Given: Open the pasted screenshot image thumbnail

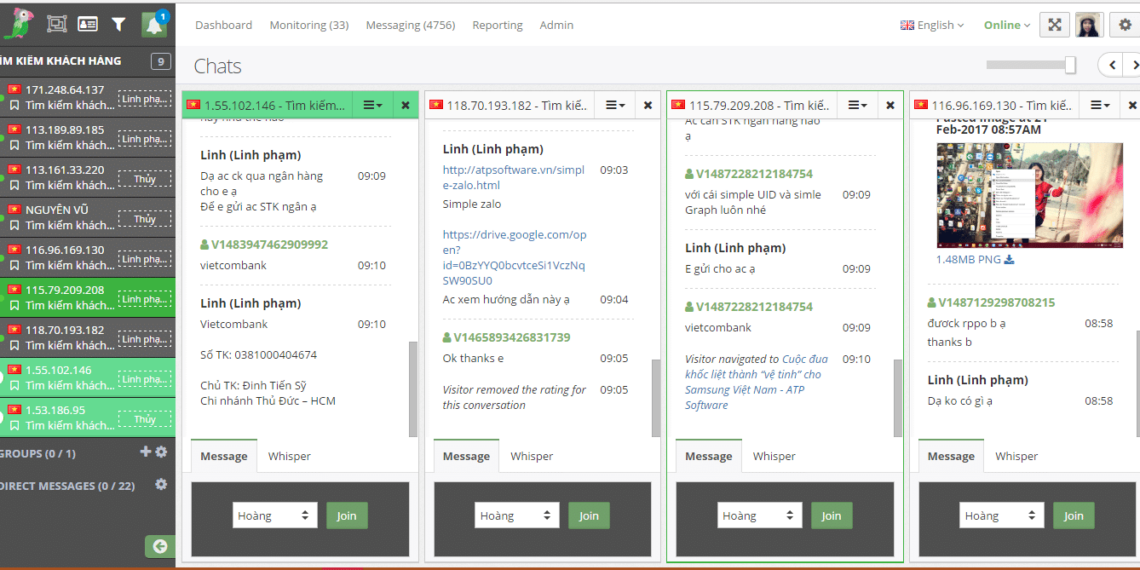Looking at the screenshot, I should pos(1029,195).
